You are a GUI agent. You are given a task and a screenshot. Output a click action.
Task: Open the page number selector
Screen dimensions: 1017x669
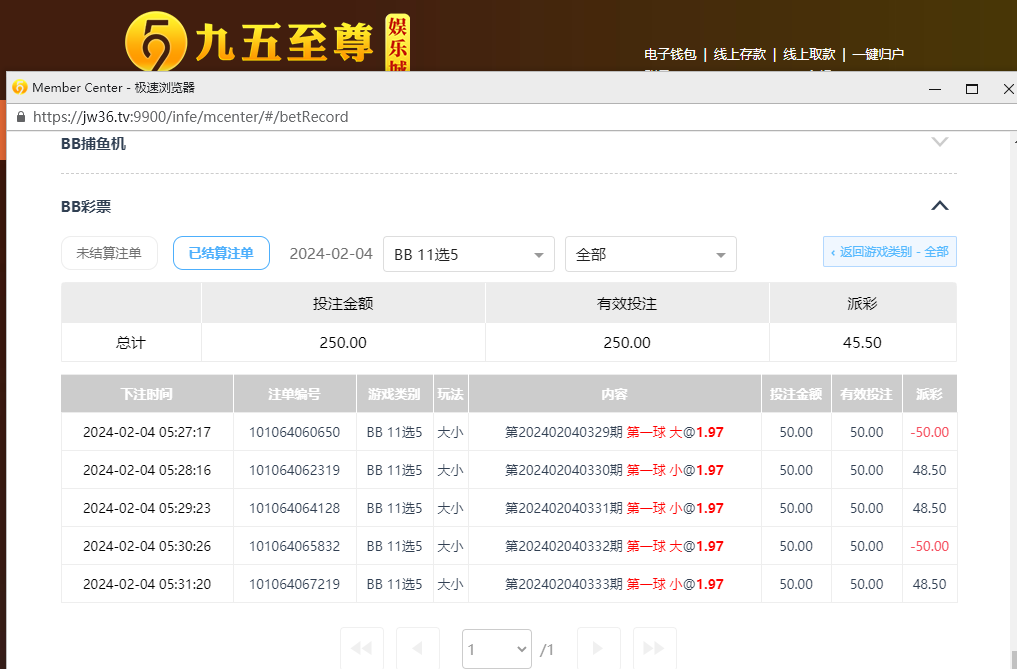pos(497,649)
